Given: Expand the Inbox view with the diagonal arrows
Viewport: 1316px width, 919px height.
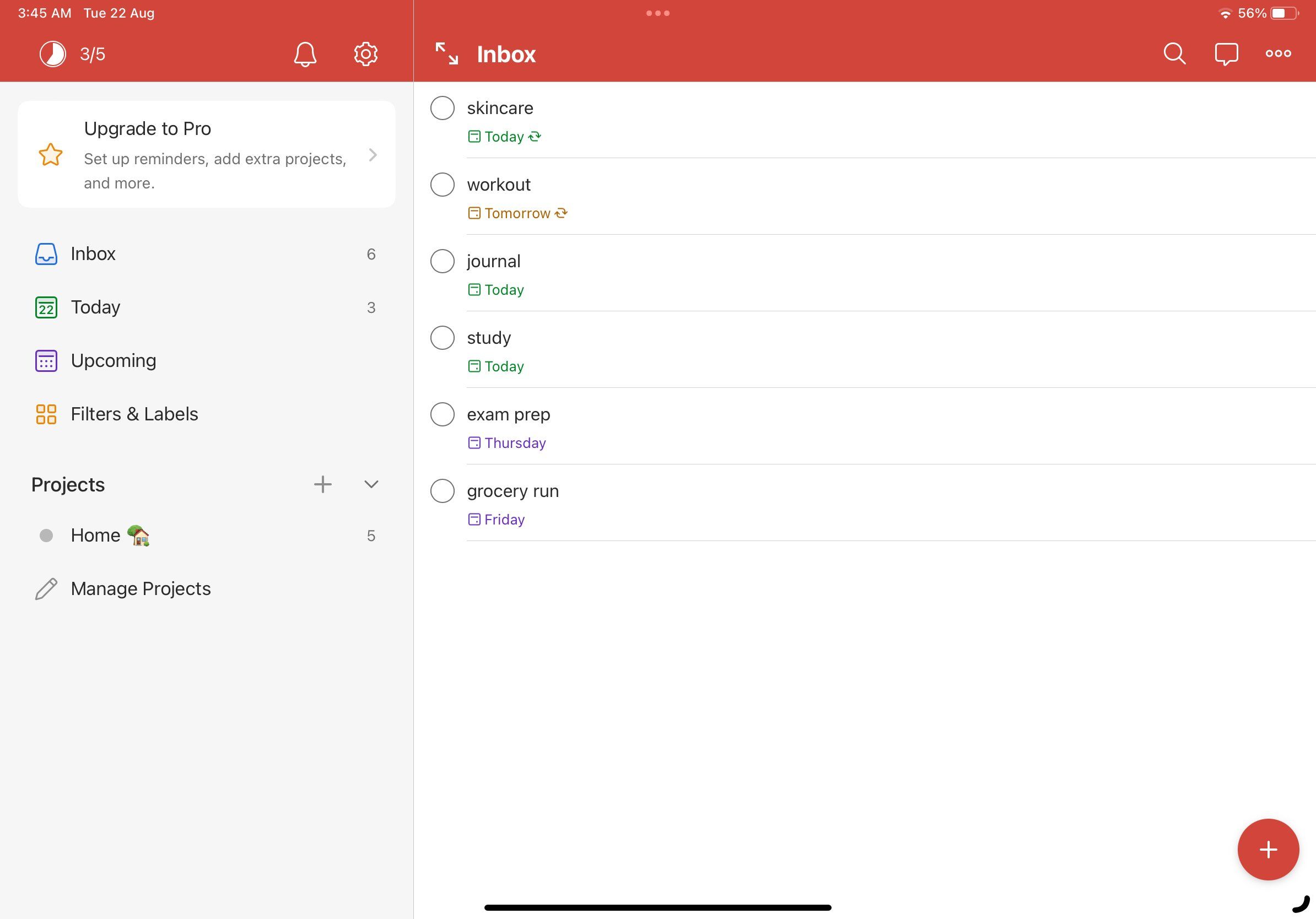Looking at the screenshot, I should 446,53.
